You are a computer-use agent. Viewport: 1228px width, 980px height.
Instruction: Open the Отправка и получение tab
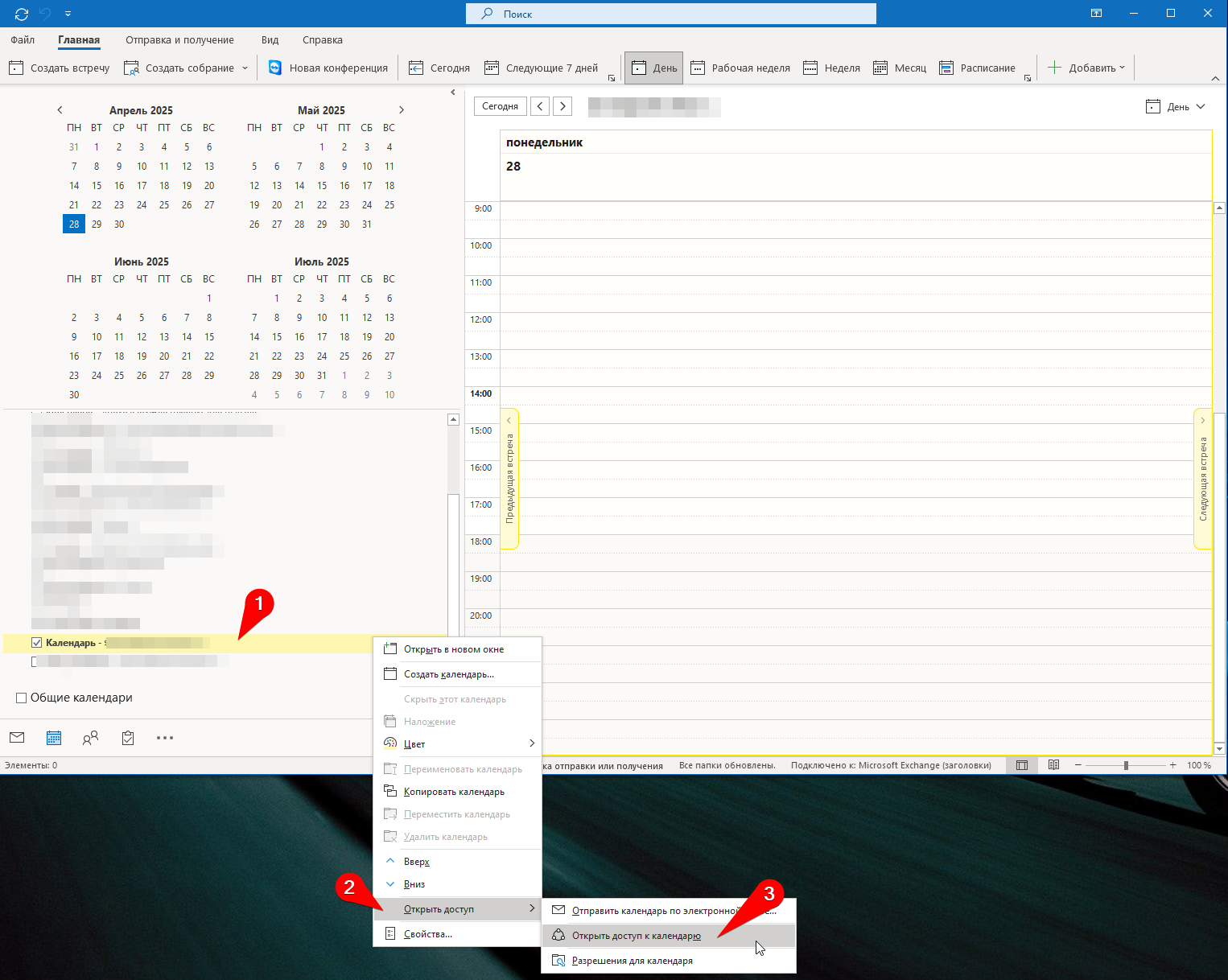coord(179,39)
